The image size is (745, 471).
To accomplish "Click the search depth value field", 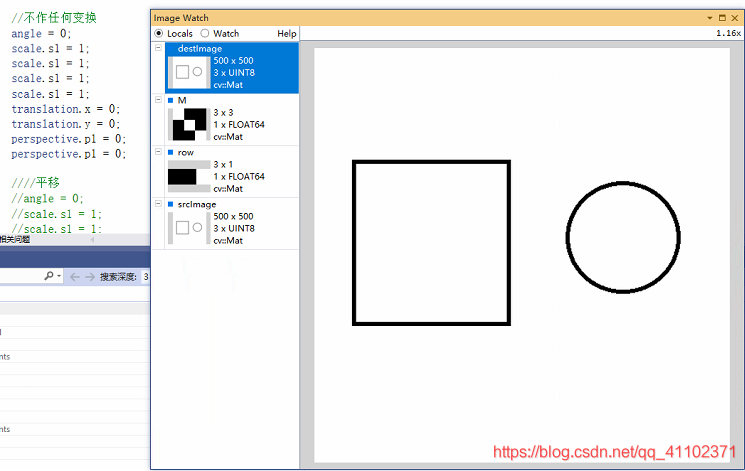I will pos(145,277).
